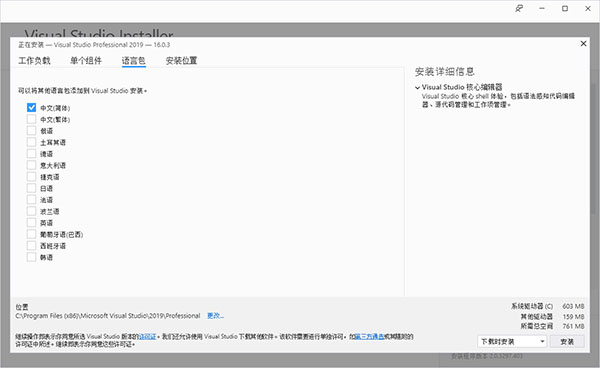Tick the 德语 language checkbox
Image resolution: width=600 pixels, height=368 pixels.
tap(31, 154)
